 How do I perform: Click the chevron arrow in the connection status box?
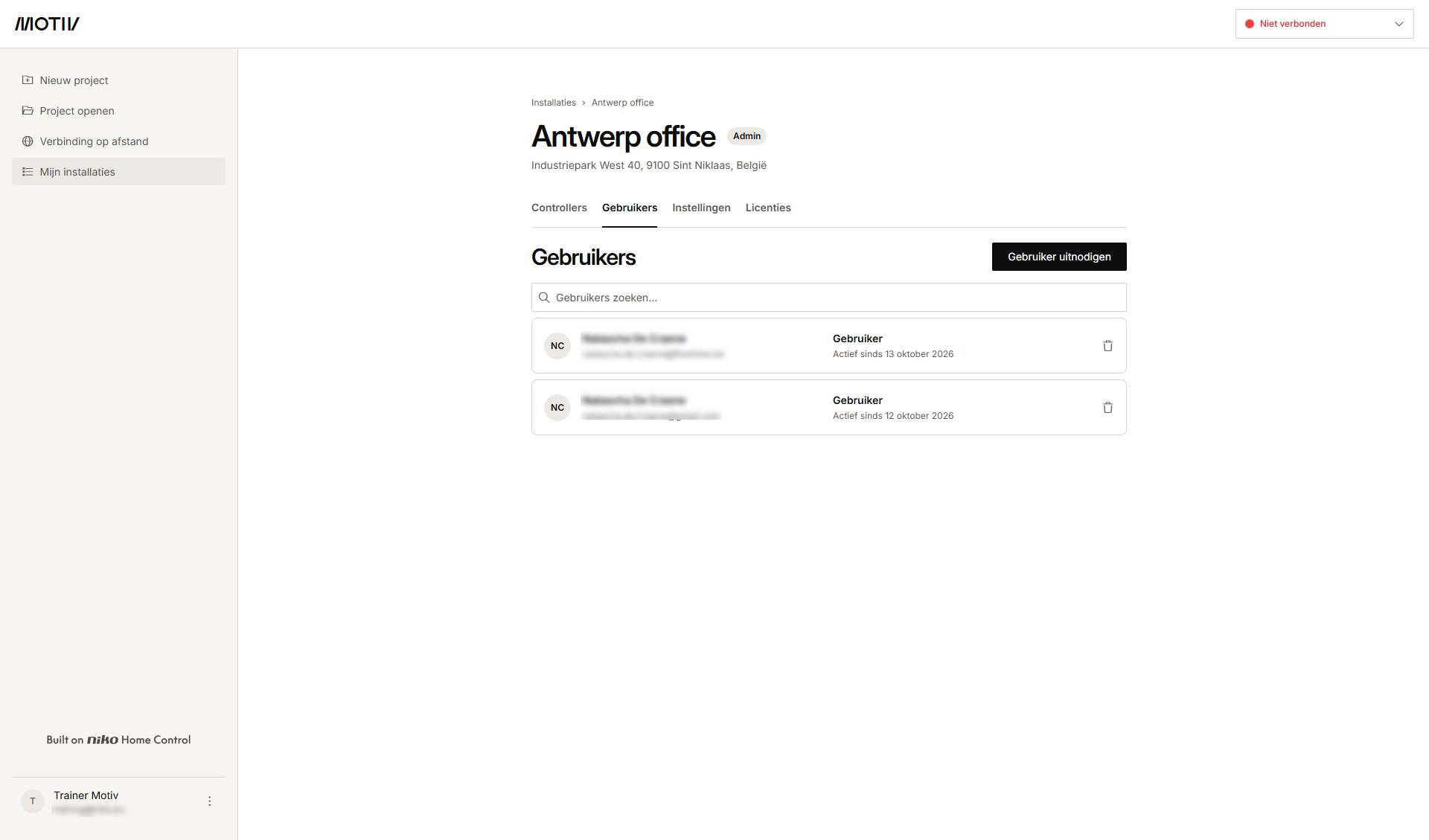click(x=1398, y=24)
